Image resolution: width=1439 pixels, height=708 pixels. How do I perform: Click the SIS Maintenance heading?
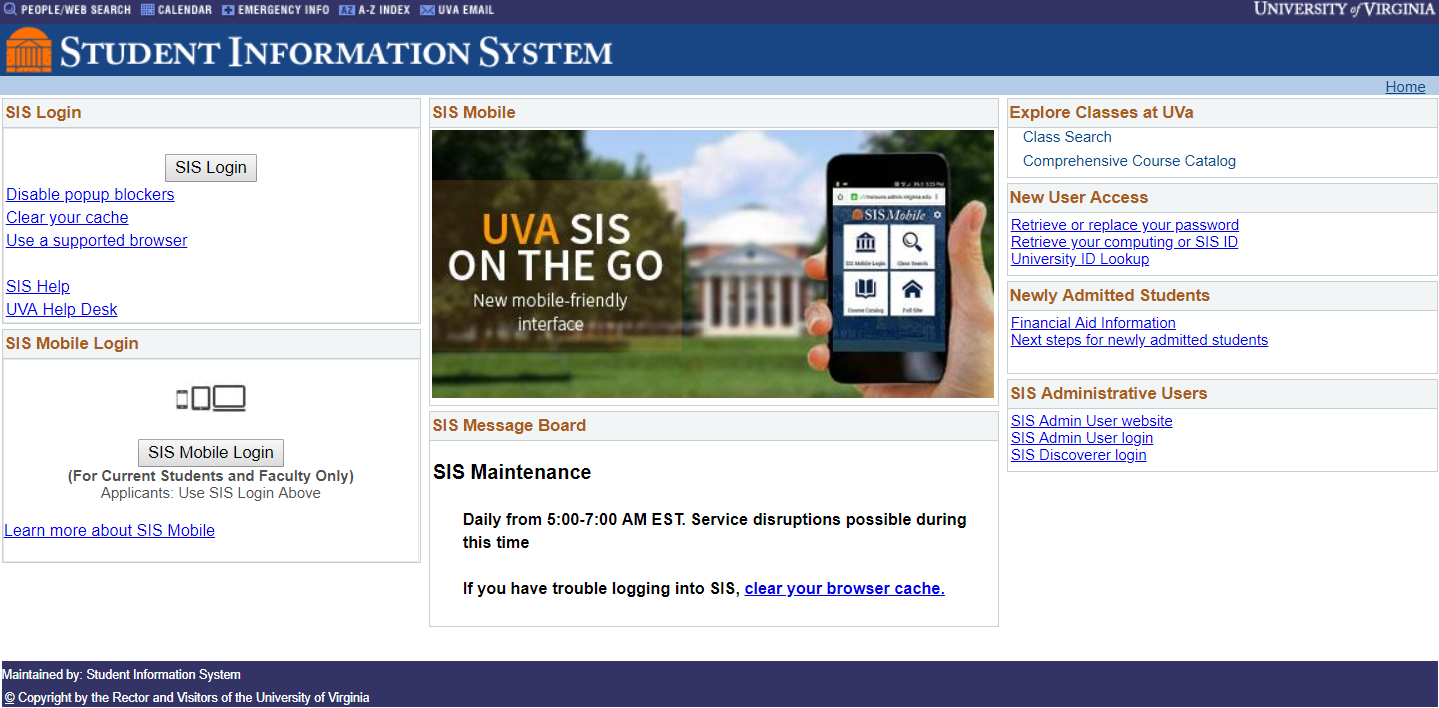512,472
